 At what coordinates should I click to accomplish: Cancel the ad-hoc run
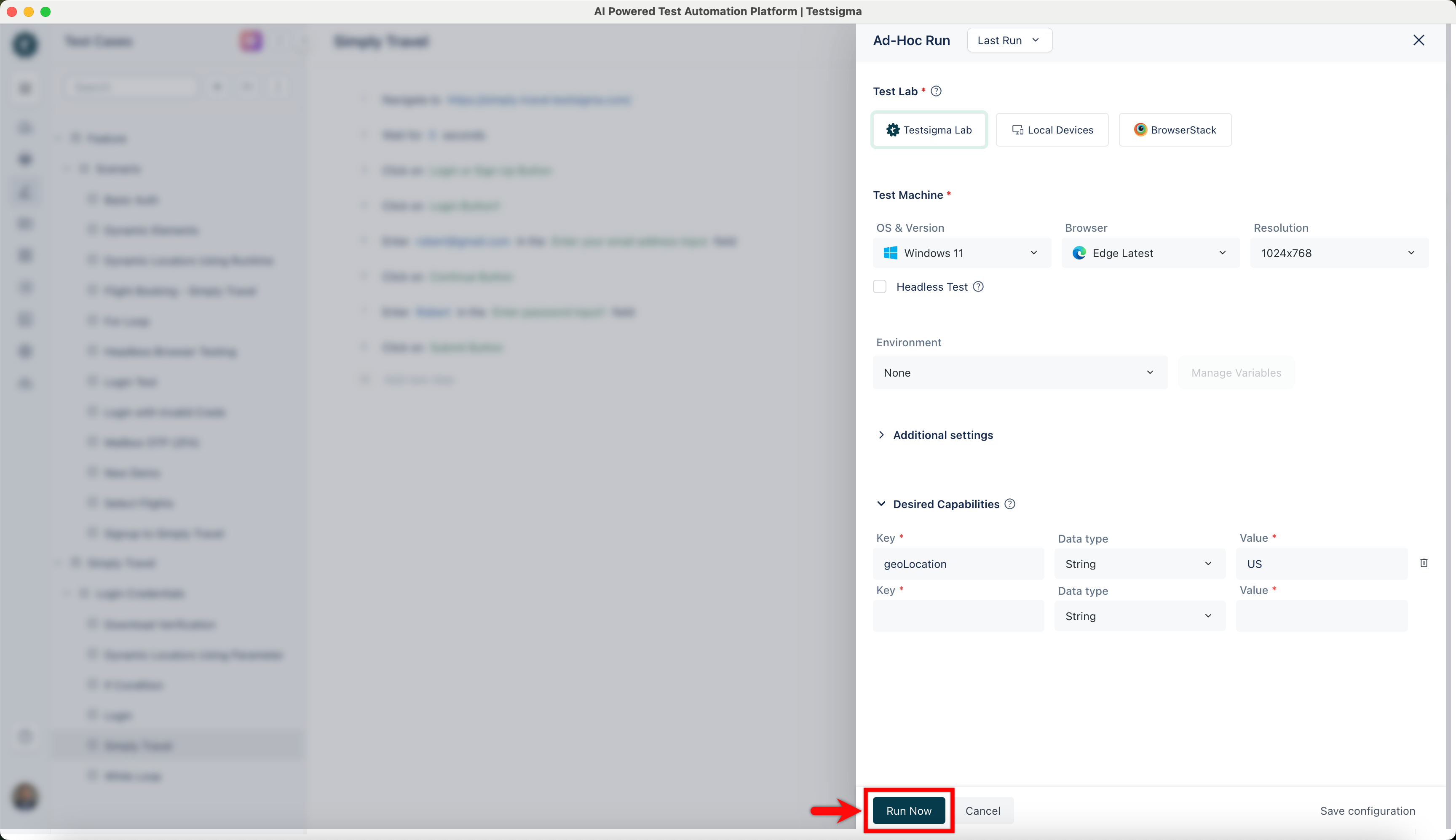tap(983, 811)
